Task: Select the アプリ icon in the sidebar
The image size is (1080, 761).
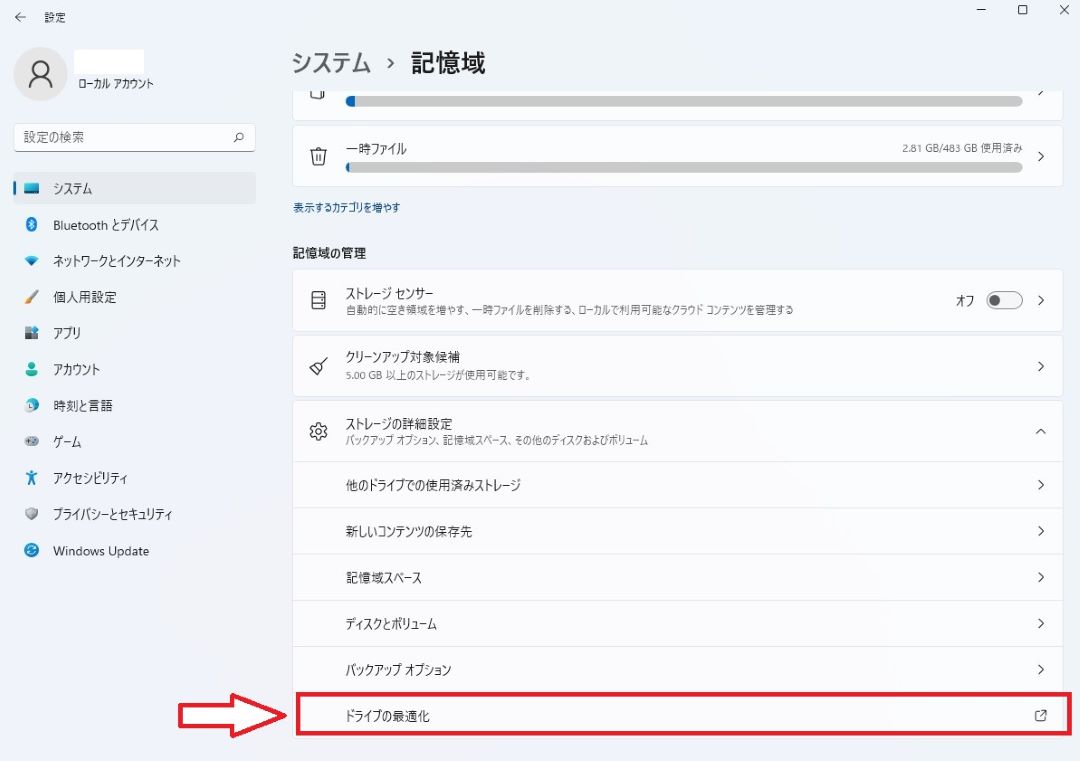Action: 34,333
